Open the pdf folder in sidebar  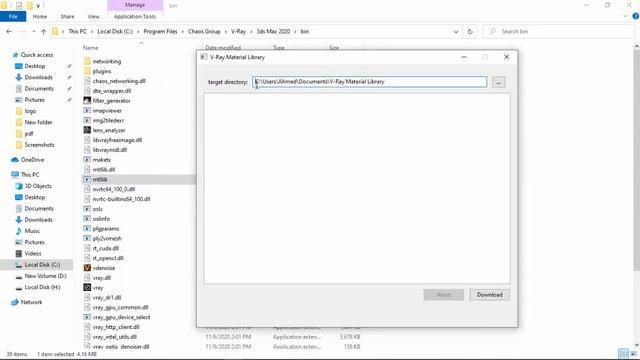(x=29, y=133)
